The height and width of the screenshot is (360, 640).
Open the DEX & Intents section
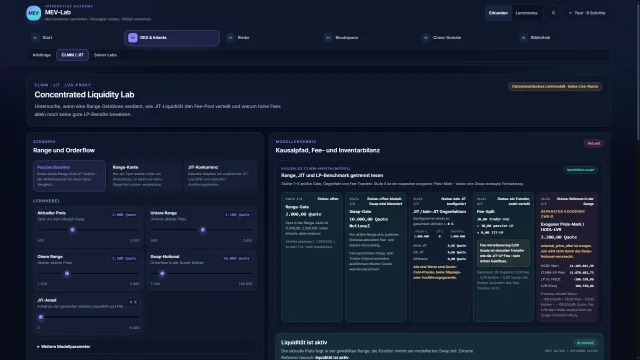(x=172, y=38)
